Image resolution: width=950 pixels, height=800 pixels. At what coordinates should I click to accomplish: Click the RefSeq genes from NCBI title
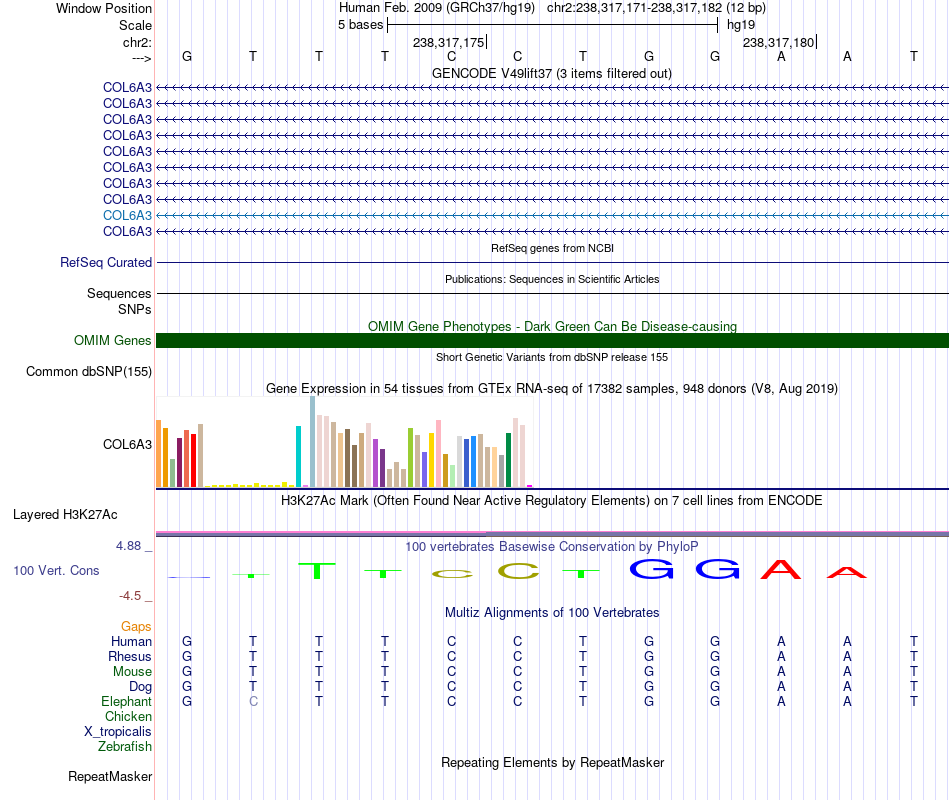(552, 248)
